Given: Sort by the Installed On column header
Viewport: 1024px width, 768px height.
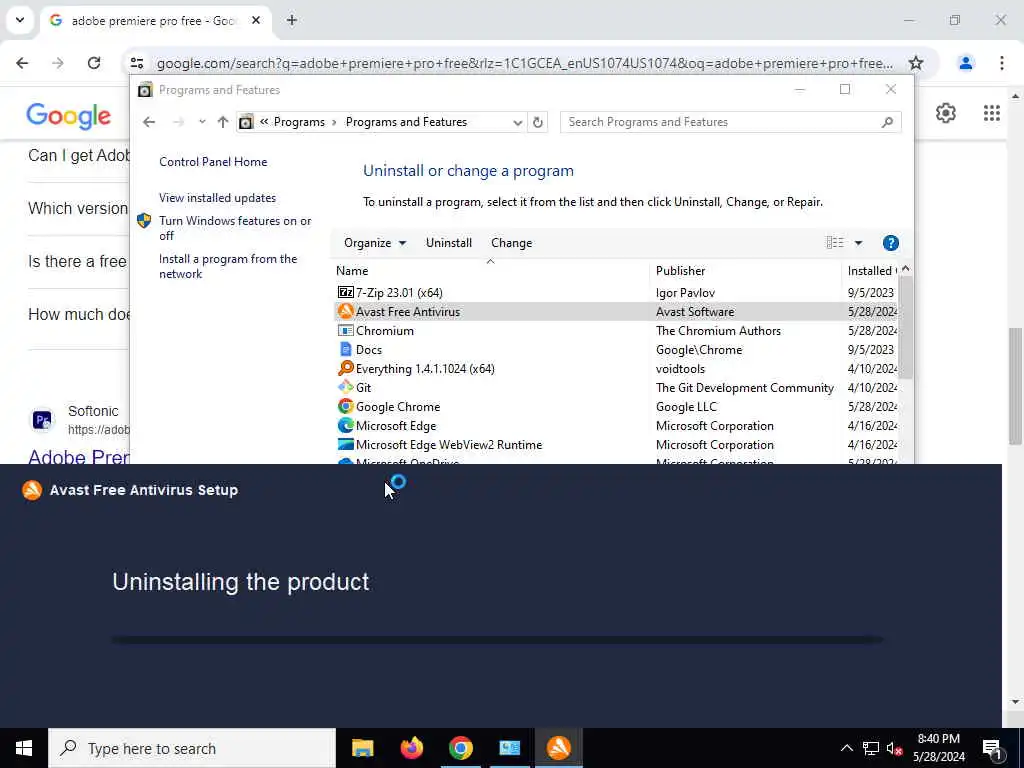Looking at the screenshot, I should [x=871, y=270].
